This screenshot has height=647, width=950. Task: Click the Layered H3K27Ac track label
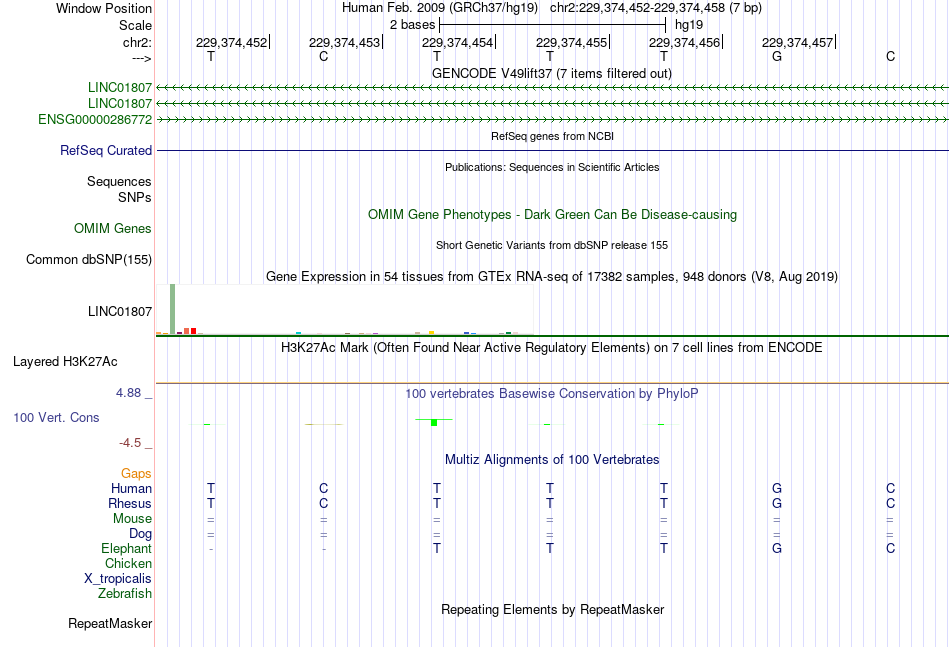[65, 362]
